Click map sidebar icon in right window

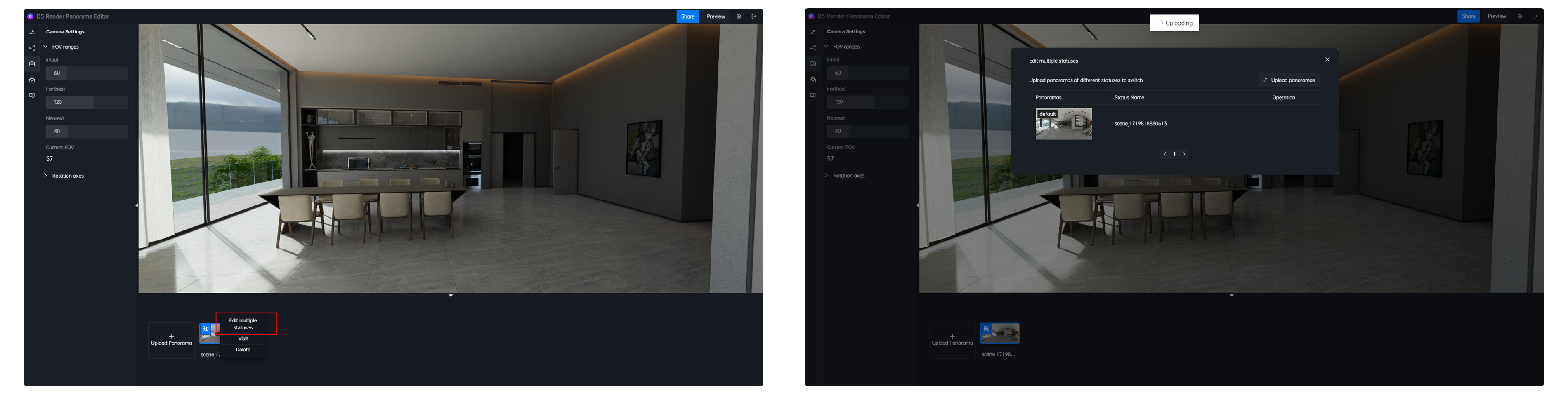pos(812,96)
